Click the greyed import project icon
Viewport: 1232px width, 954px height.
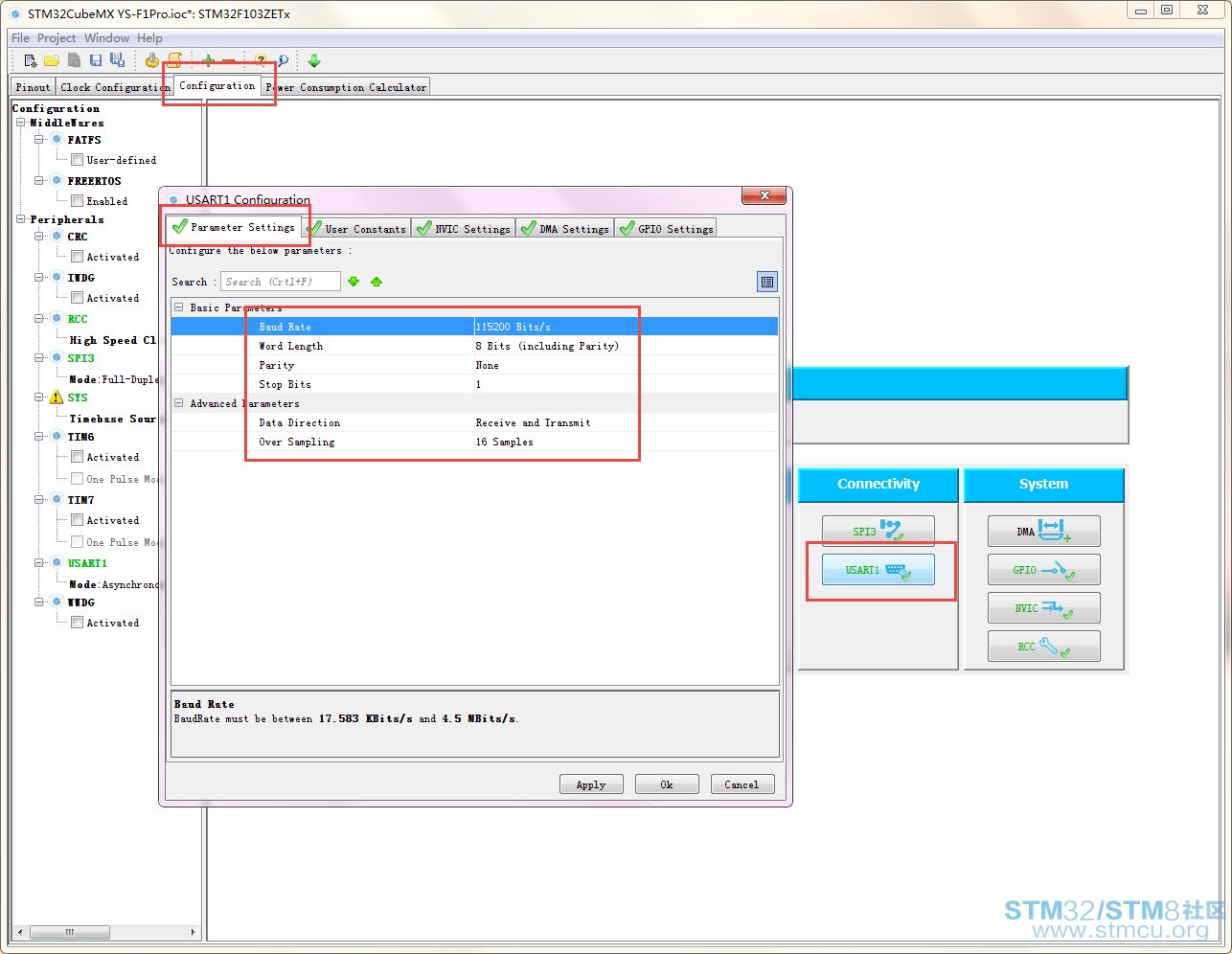click(74, 60)
